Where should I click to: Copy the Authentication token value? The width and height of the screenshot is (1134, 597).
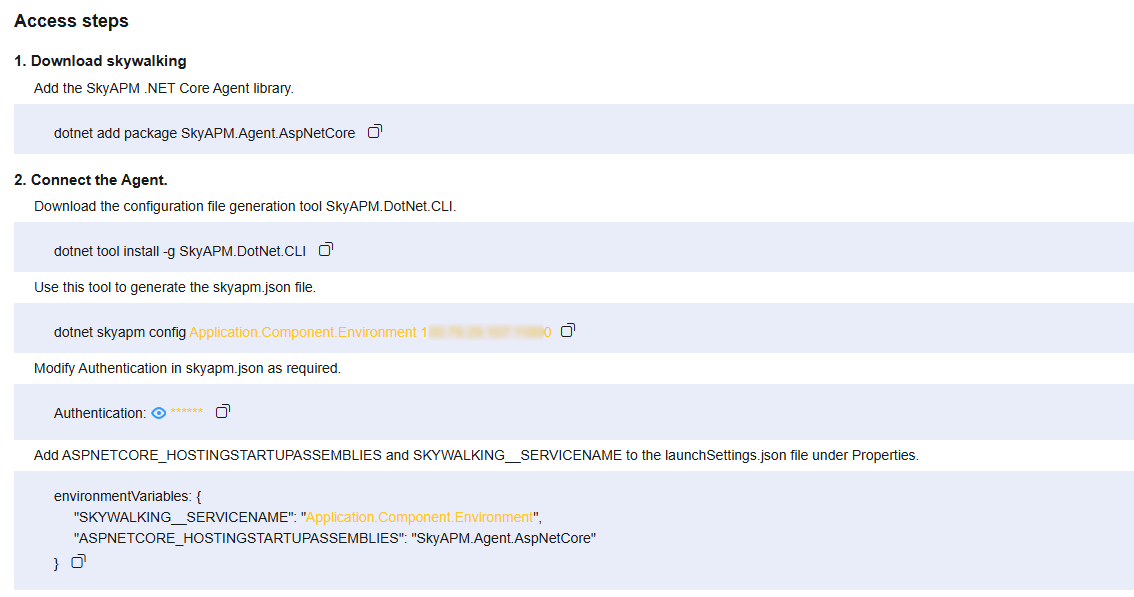223,412
